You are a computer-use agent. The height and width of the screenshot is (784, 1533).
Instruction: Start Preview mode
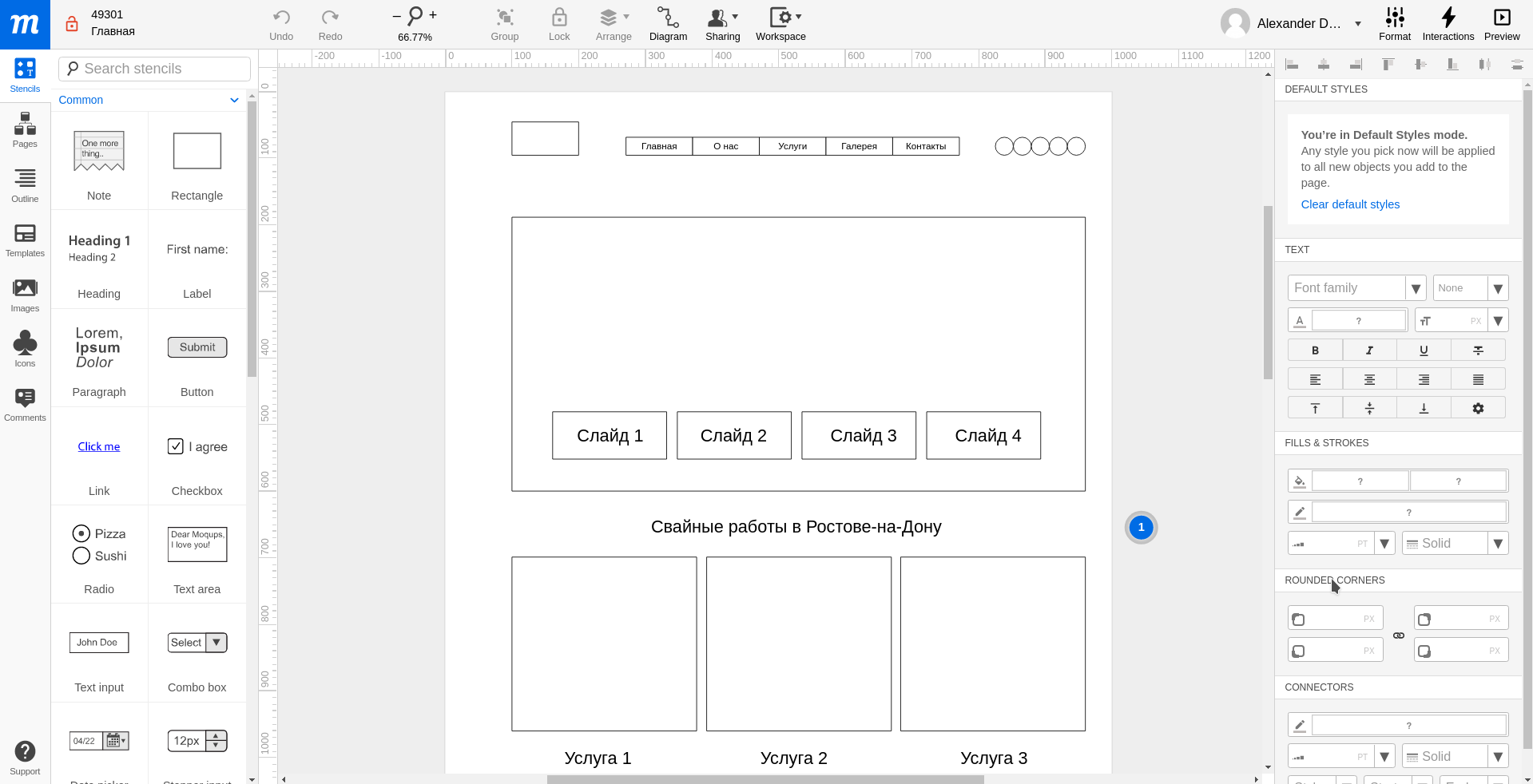pos(1502,25)
